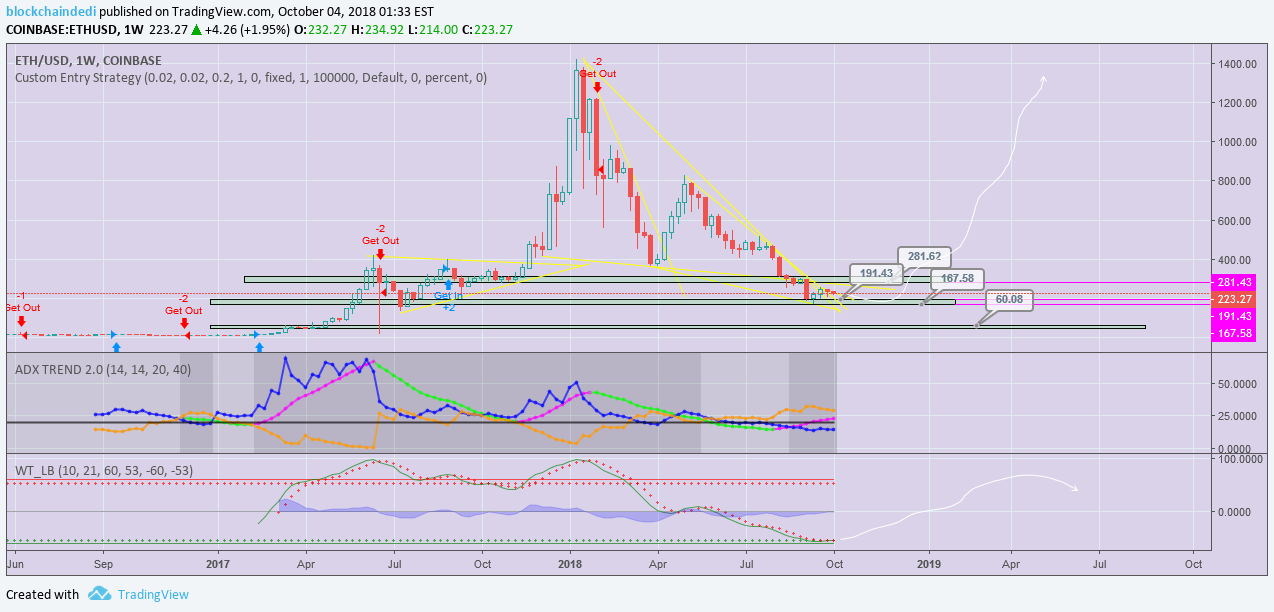
Task: Select the red Get Out arrow at far left
Action: (x=20, y=322)
